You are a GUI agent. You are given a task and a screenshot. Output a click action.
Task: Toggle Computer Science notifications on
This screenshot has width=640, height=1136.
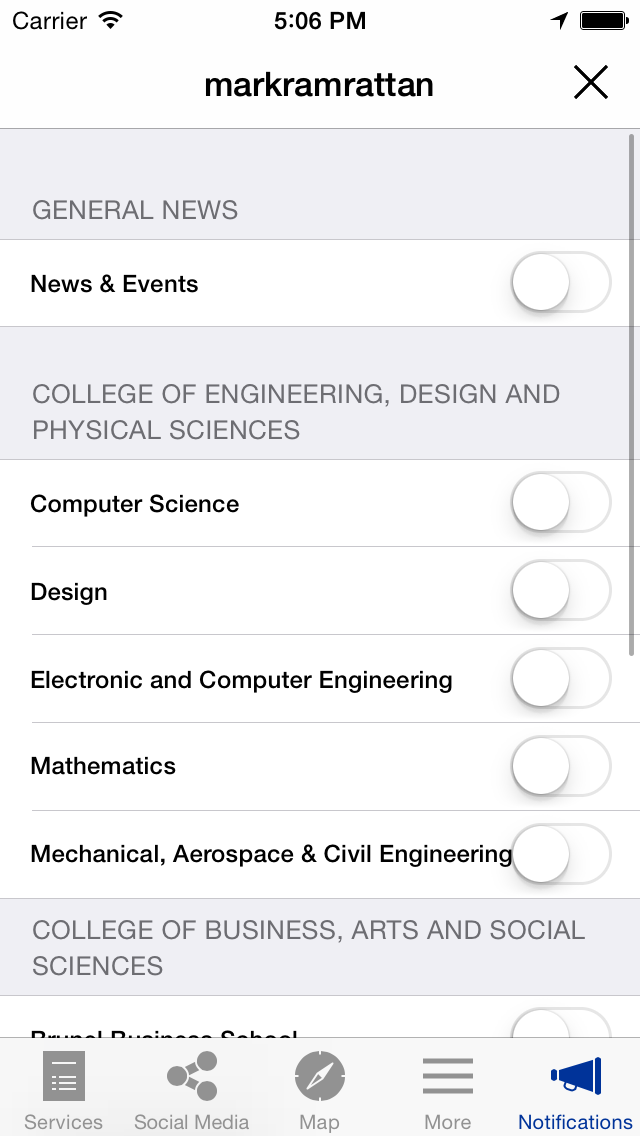560,503
